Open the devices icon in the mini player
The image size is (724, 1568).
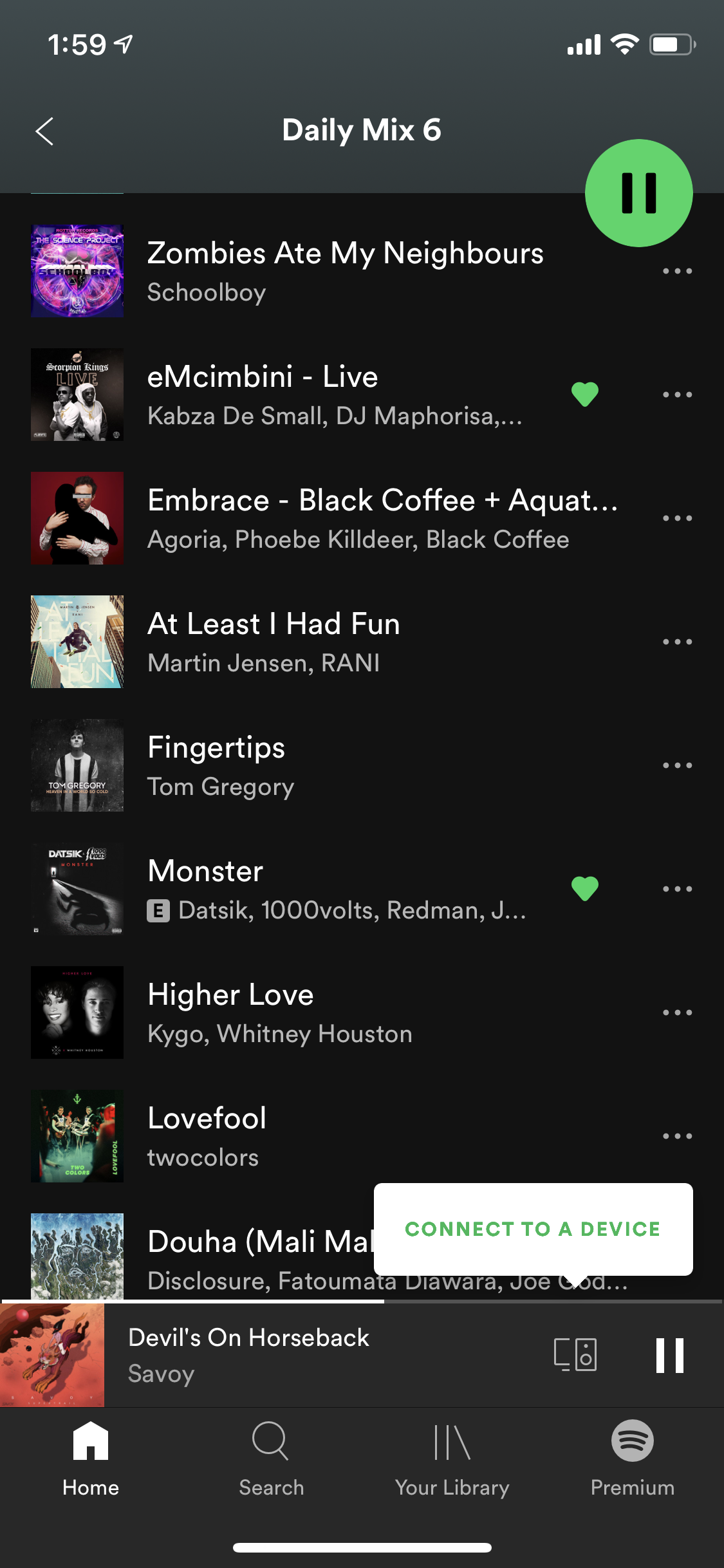(575, 1354)
